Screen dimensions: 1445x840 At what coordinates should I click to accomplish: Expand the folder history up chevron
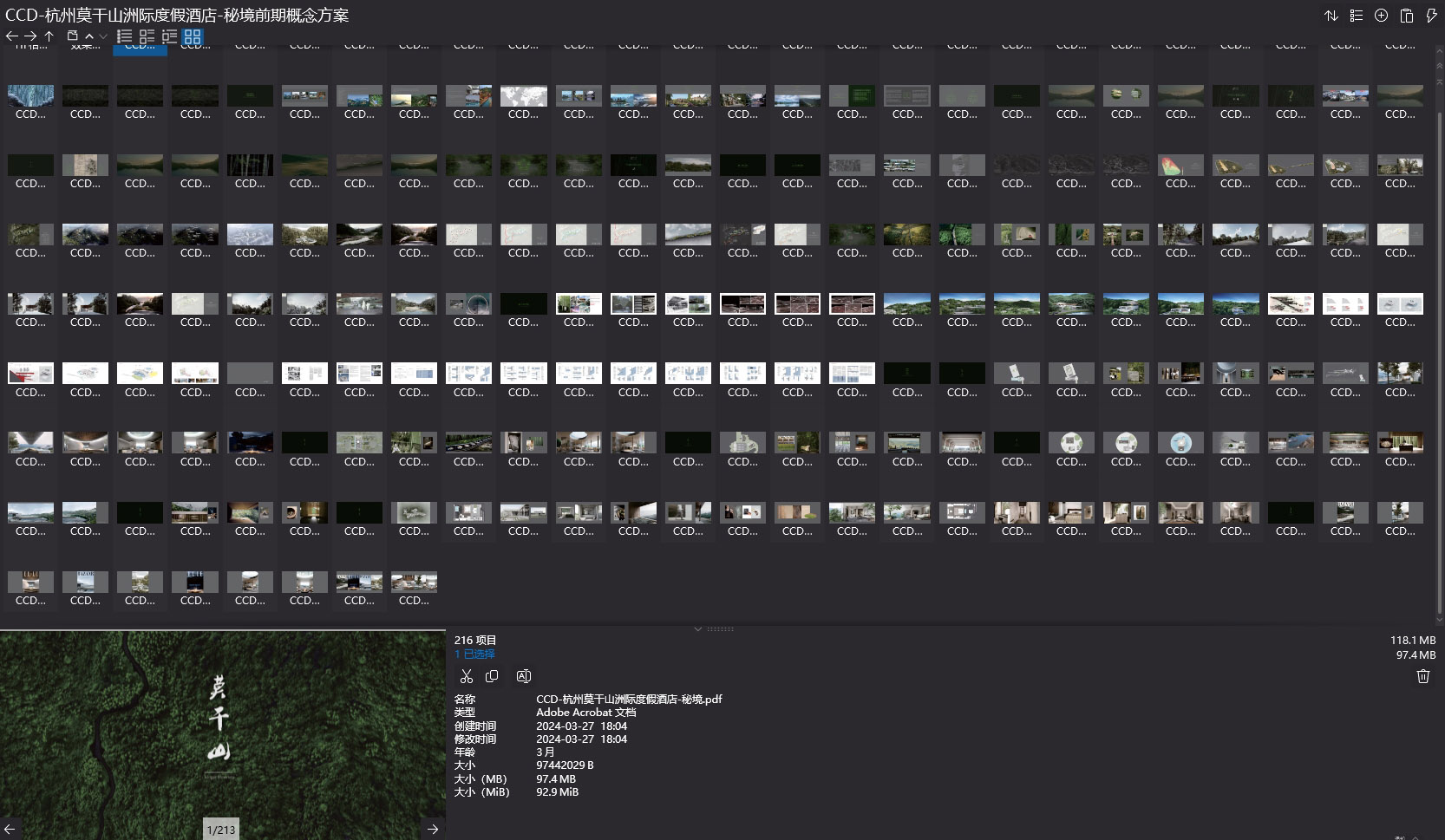(x=88, y=36)
